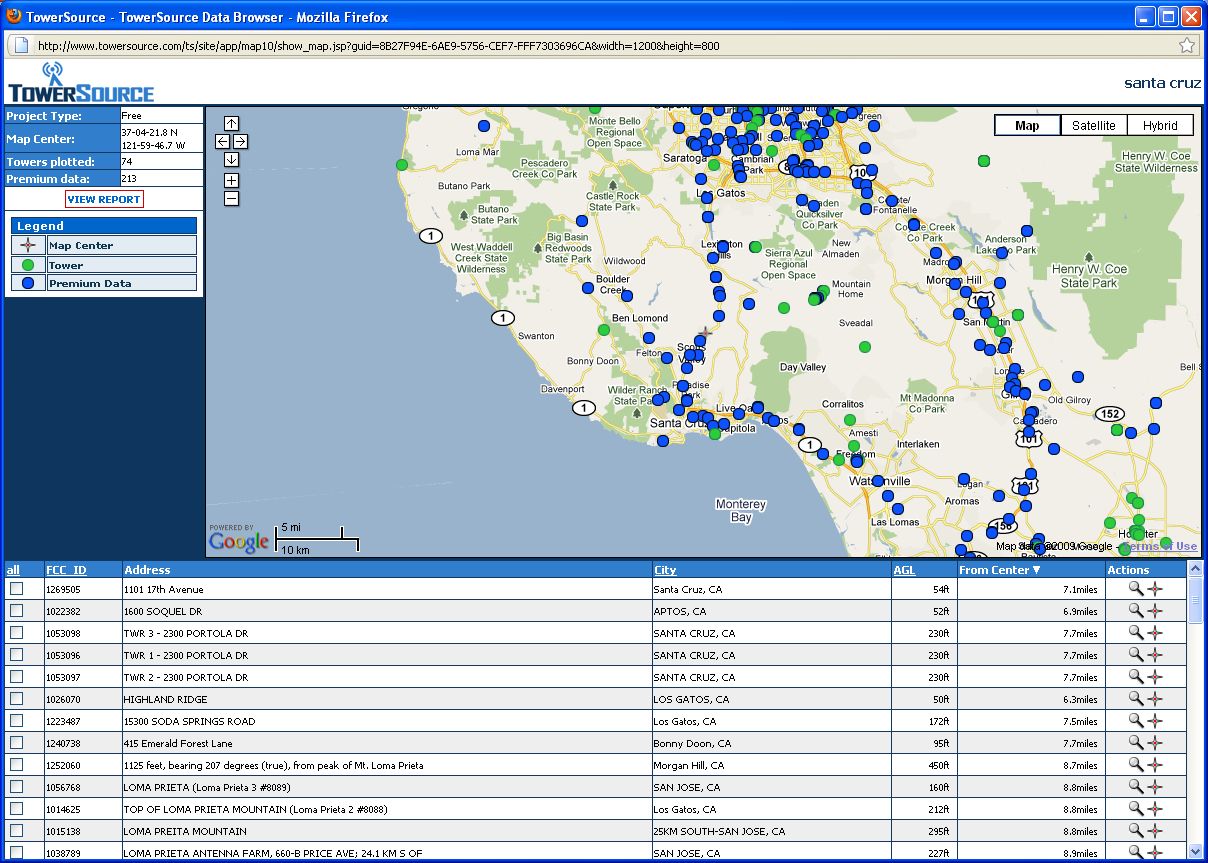Check the box for tower 1269505
Viewport: 1208px width, 863px height.
point(16,589)
